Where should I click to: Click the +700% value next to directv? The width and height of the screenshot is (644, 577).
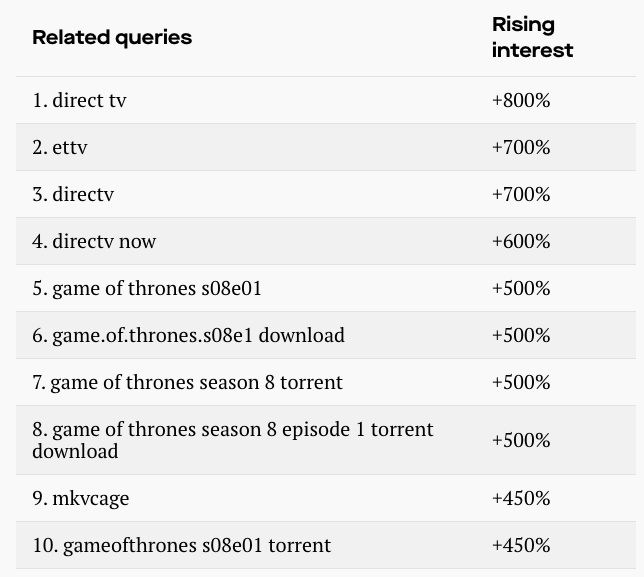click(521, 194)
